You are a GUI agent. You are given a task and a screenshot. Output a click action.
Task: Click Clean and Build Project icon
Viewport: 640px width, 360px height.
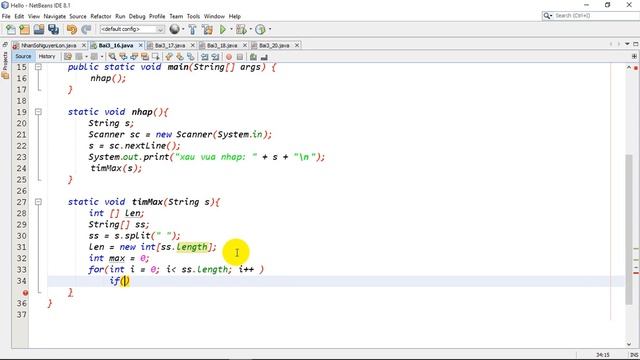point(207,29)
